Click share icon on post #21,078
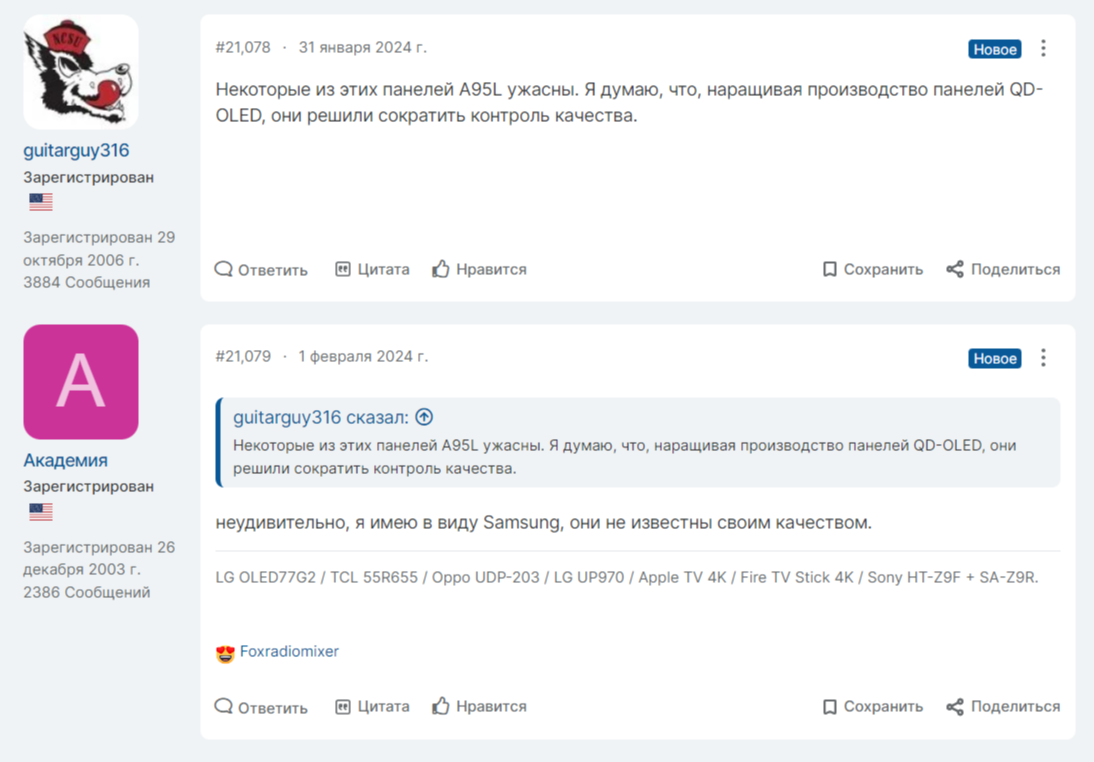Viewport: 1094px width, 762px height. point(955,269)
